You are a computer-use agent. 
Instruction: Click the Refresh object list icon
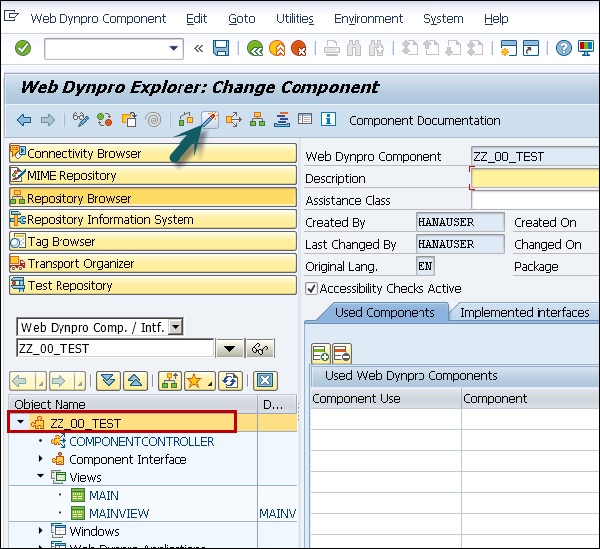(x=231, y=380)
